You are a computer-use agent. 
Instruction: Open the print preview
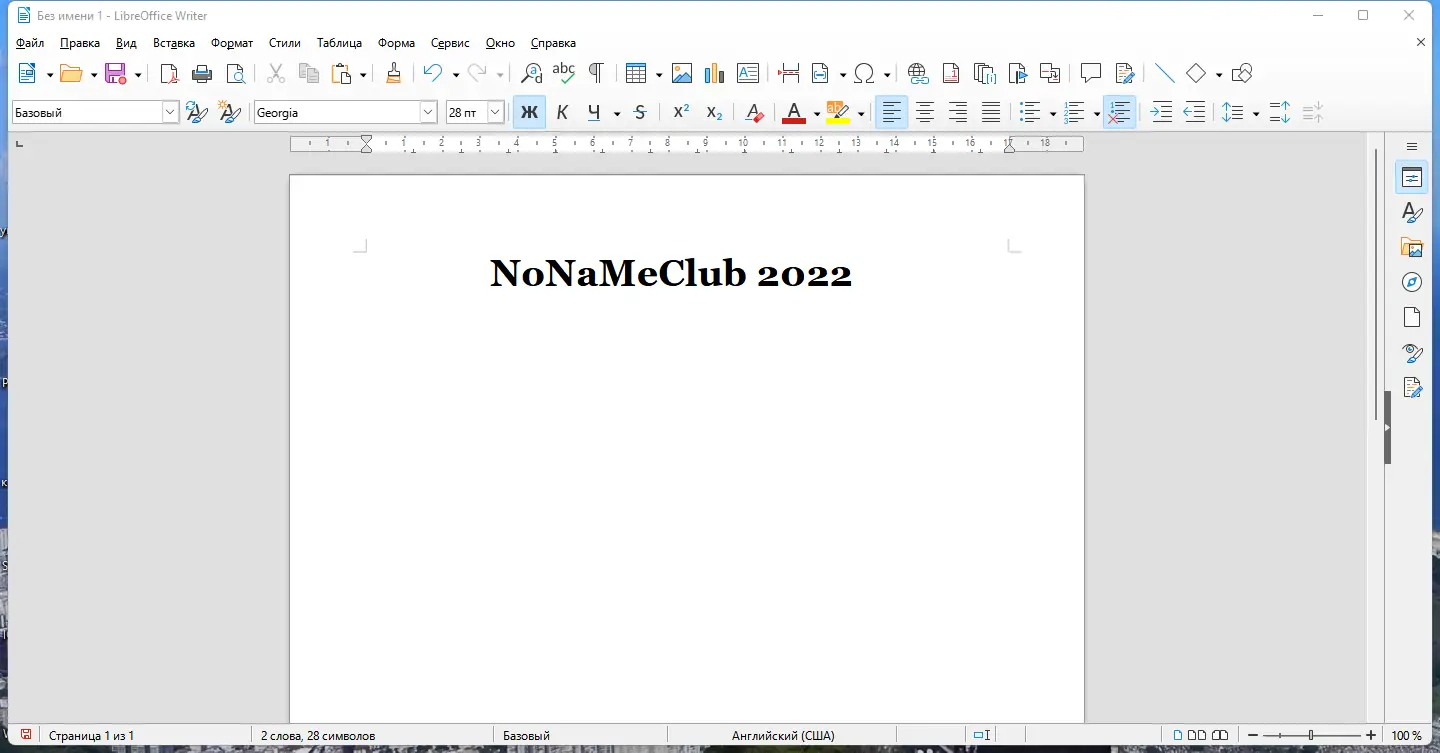click(235, 73)
